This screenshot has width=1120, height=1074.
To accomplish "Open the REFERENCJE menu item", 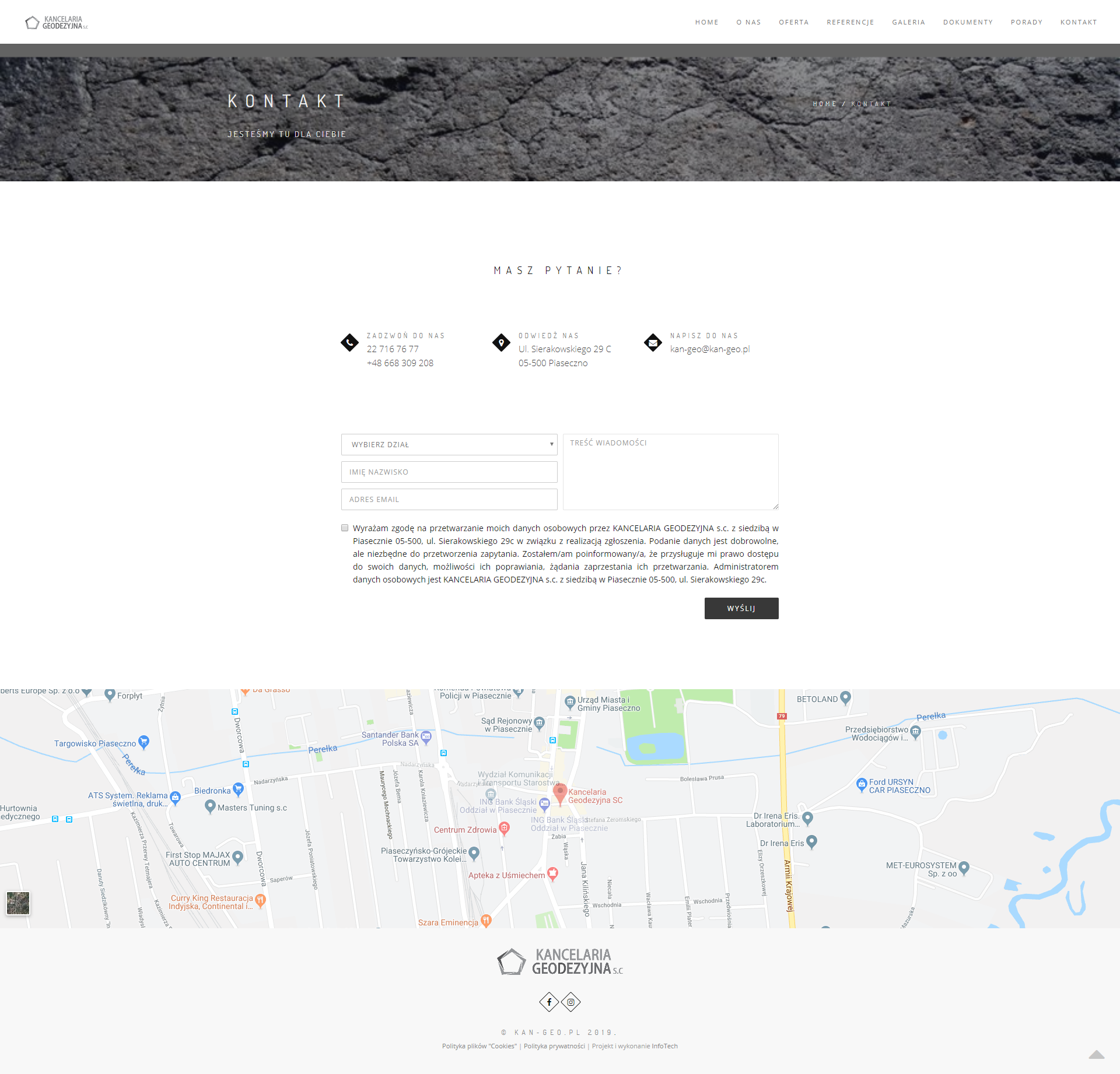I will point(850,22).
